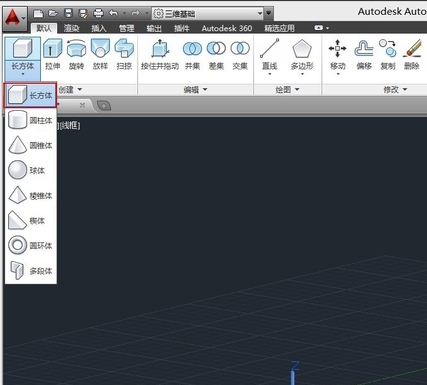The height and width of the screenshot is (385, 427).
Task: Choose 圆柱体 cylinder from the list
Action: (30, 120)
